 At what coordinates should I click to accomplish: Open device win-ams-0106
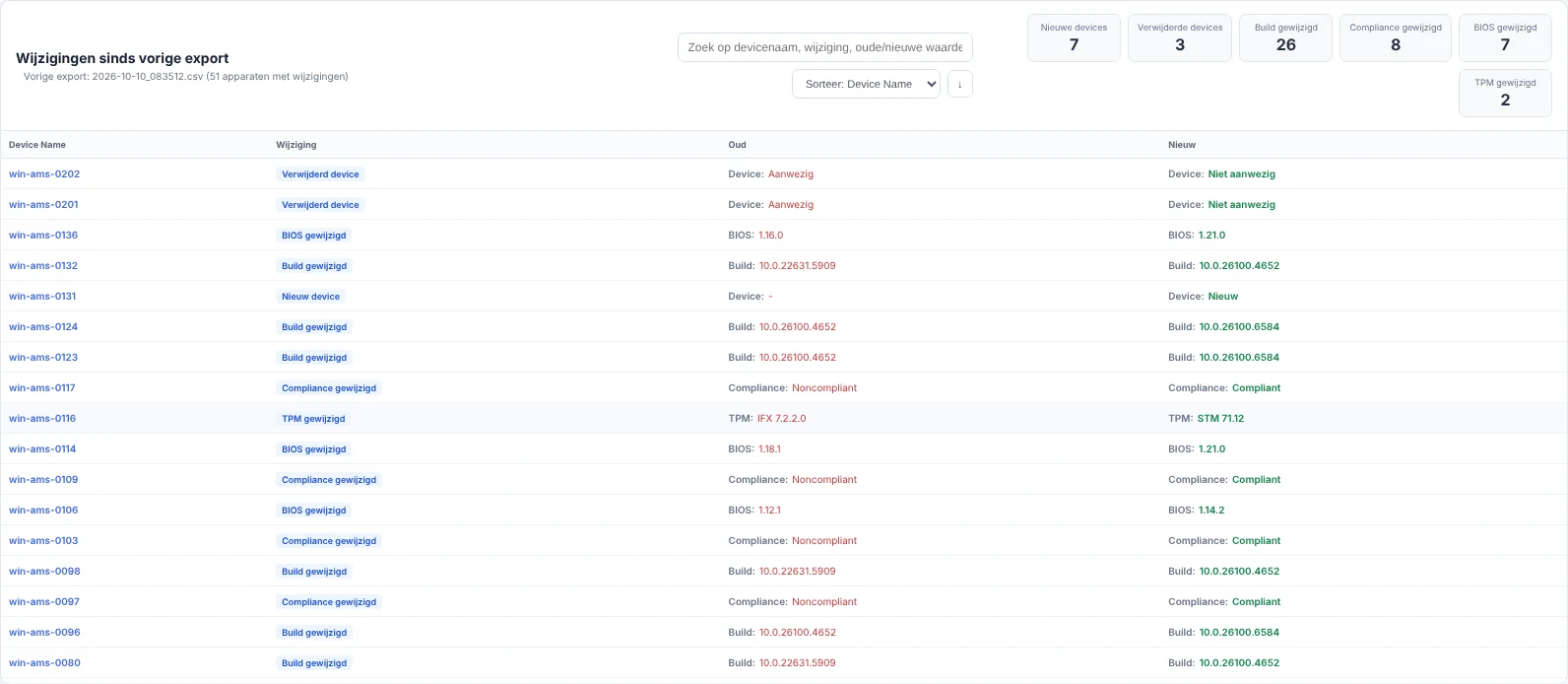[x=43, y=511]
